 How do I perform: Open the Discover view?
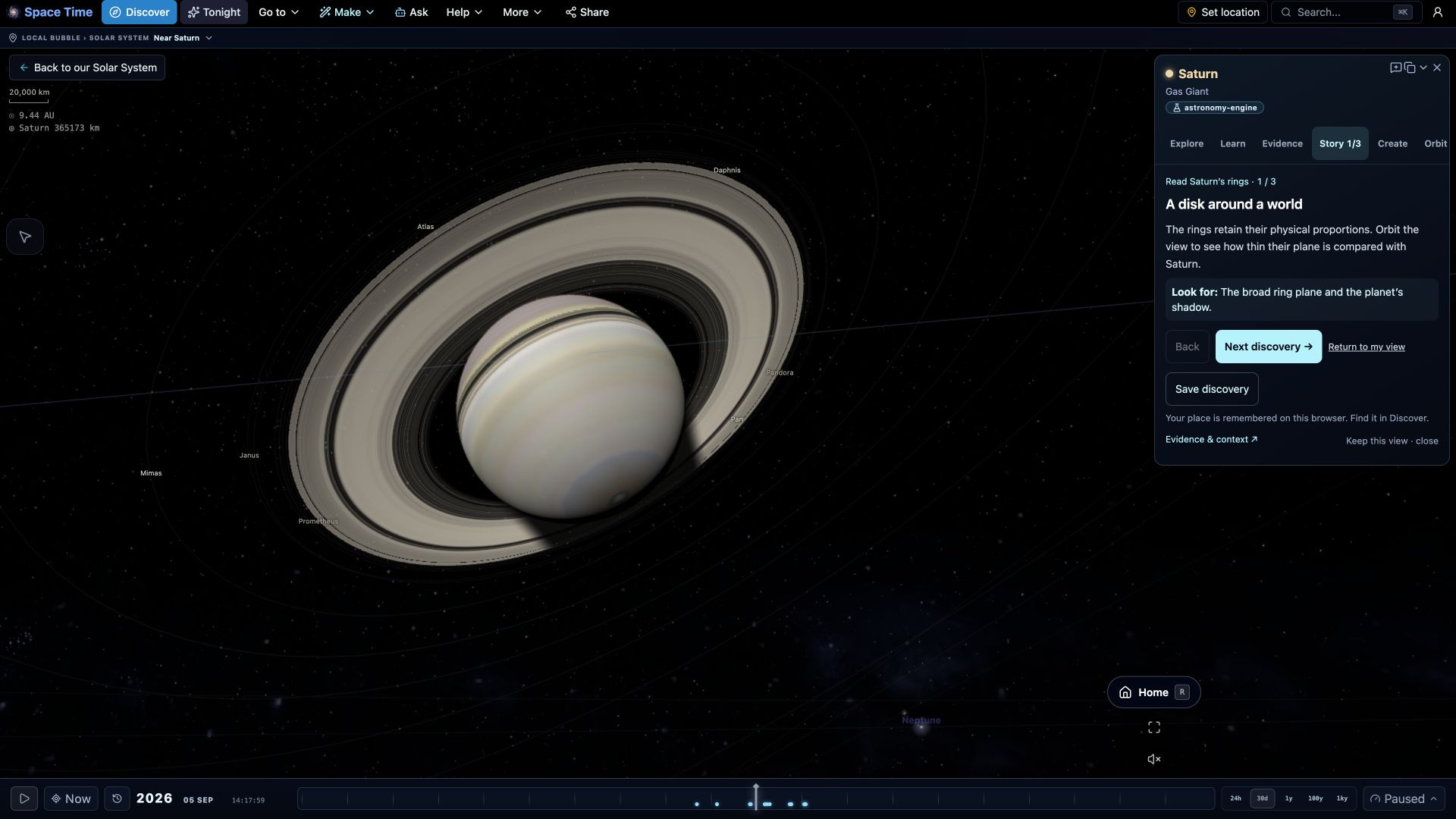click(x=140, y=12)
